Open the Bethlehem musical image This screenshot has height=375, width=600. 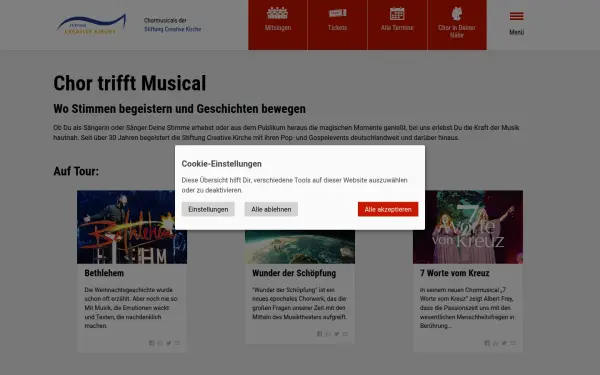132,227
